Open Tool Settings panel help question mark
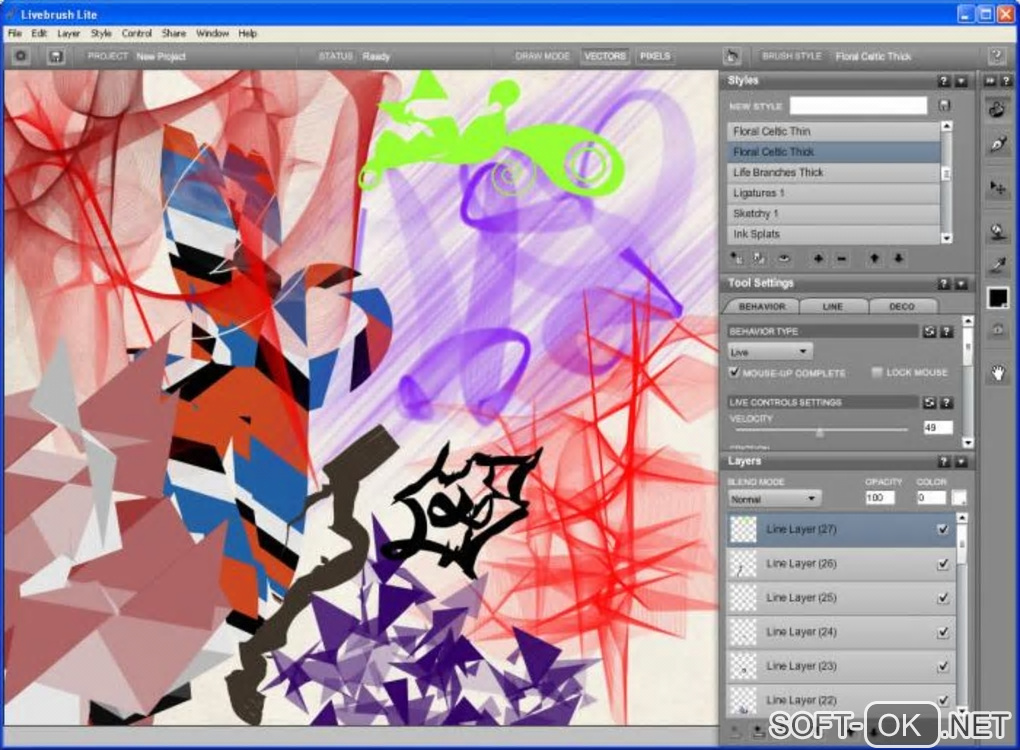Image resolution: width=1020 pixels, height=750 pixels. click(x=944, y=284)
